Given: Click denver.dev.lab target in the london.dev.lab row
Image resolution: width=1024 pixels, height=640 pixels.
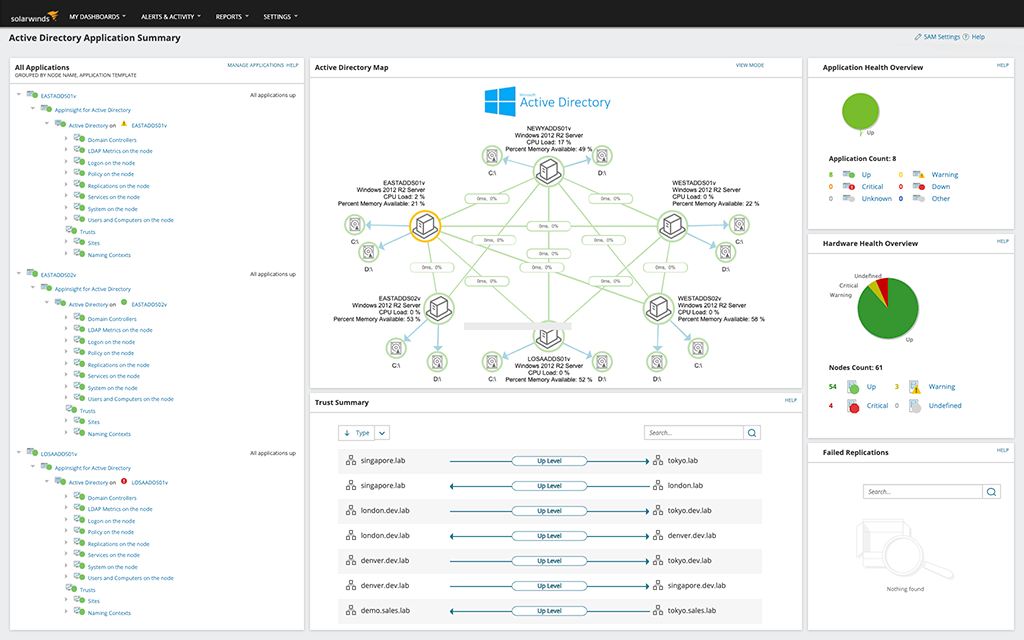Looking at the screenshot, I should (691, 536).
